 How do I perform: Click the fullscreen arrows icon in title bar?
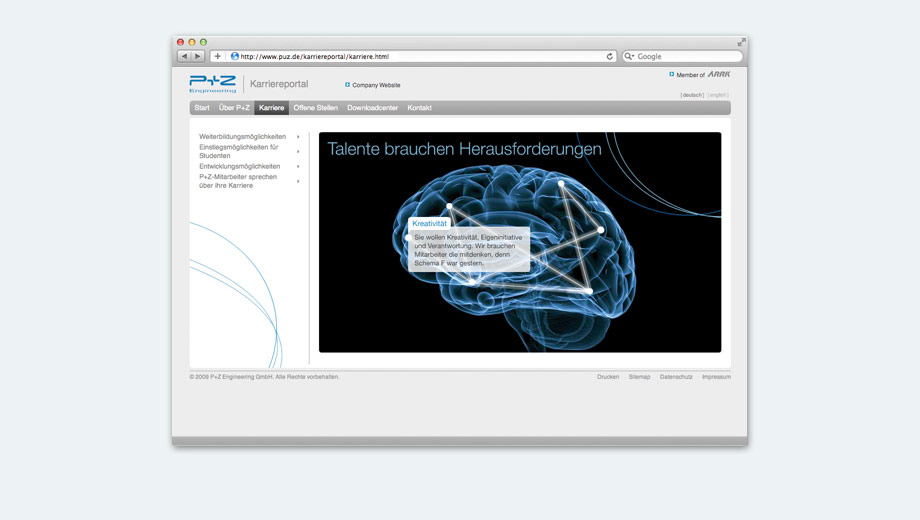[741, 42]
